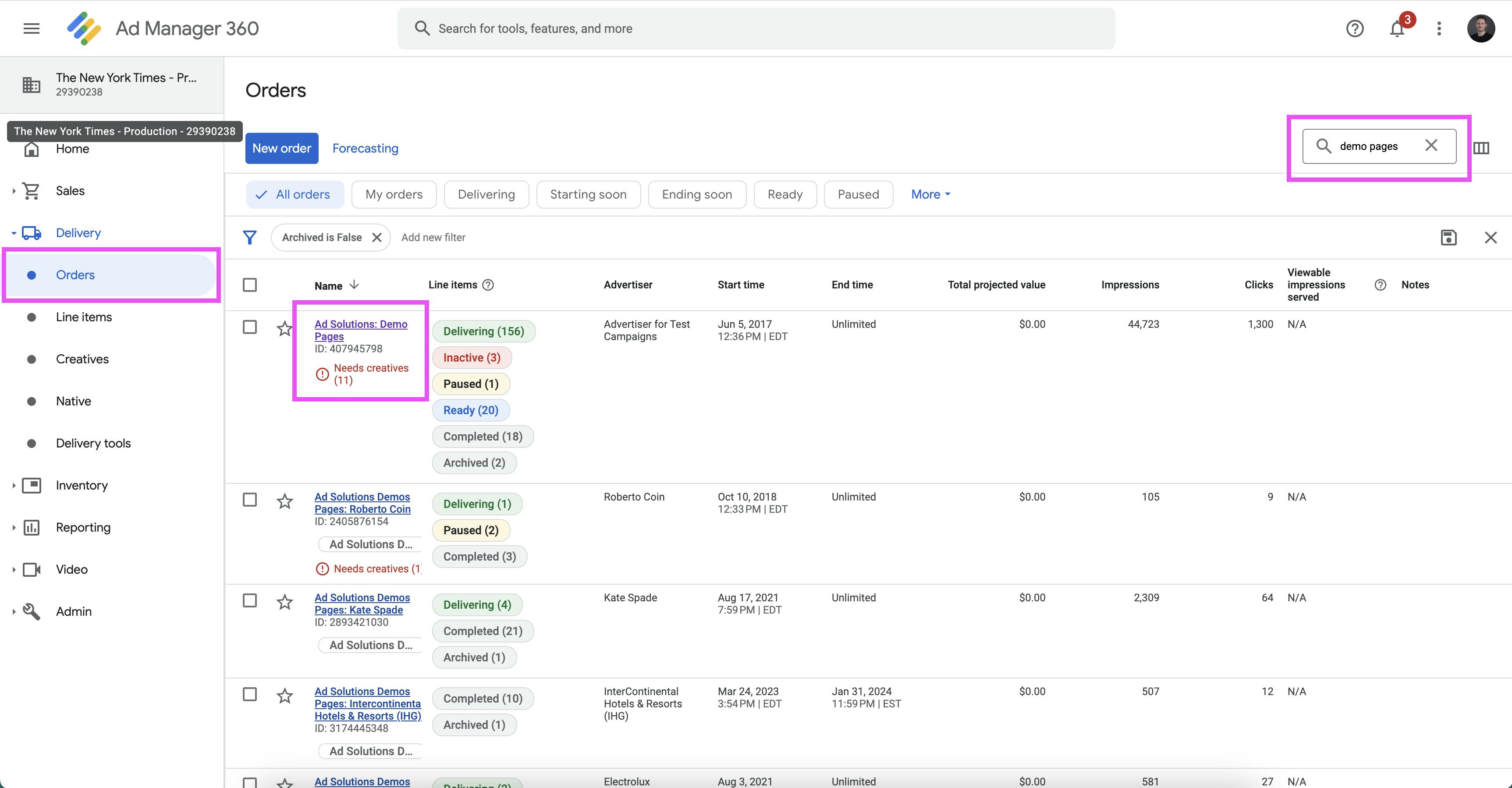
Task: Click the top search tools field
Action: click(756, 28)
